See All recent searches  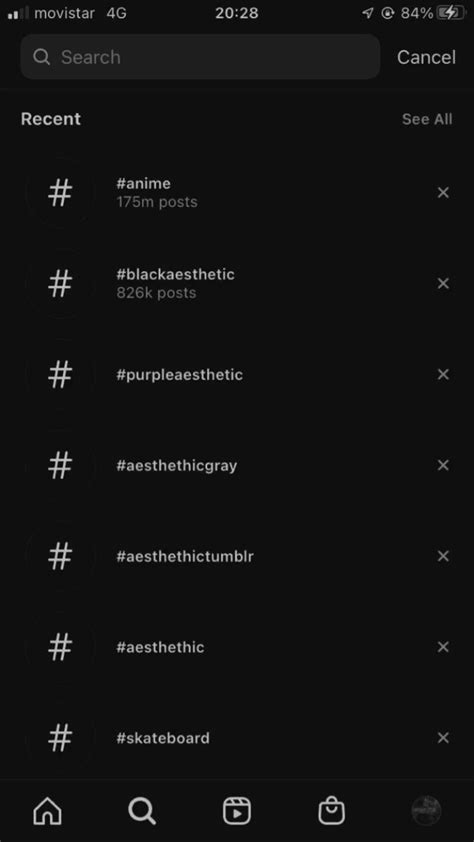click(427, 119)
